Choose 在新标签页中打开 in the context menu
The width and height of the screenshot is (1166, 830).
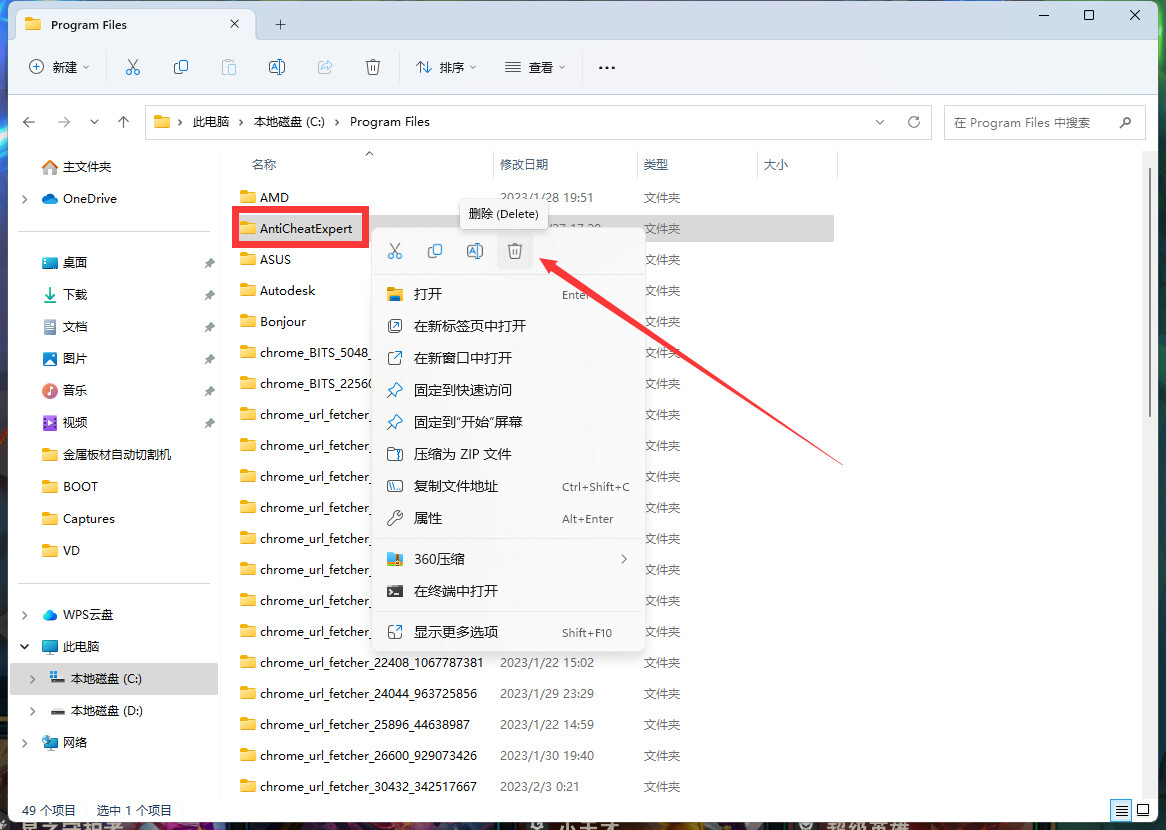click(x=507, y=326)
